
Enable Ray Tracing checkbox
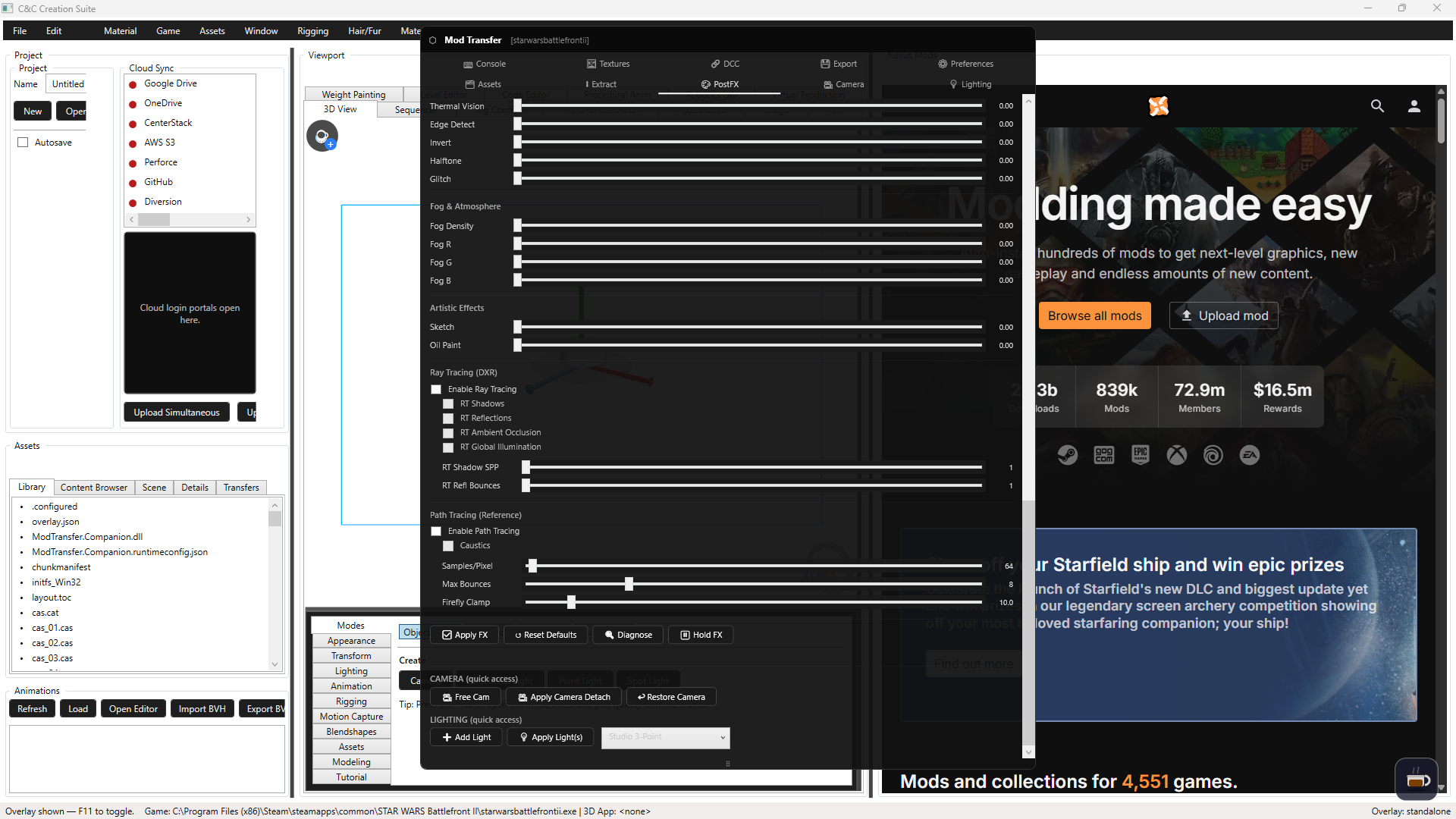pyautogui.click(x=436, y=390)
